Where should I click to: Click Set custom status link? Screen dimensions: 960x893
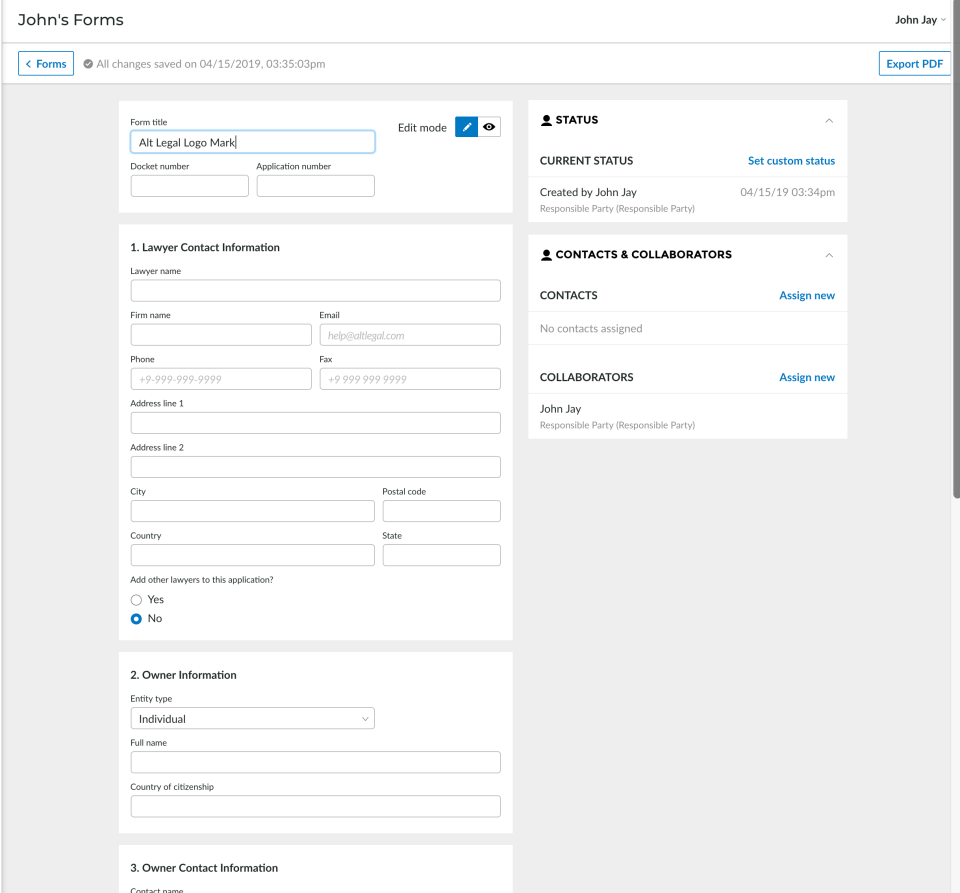(791, 161)
